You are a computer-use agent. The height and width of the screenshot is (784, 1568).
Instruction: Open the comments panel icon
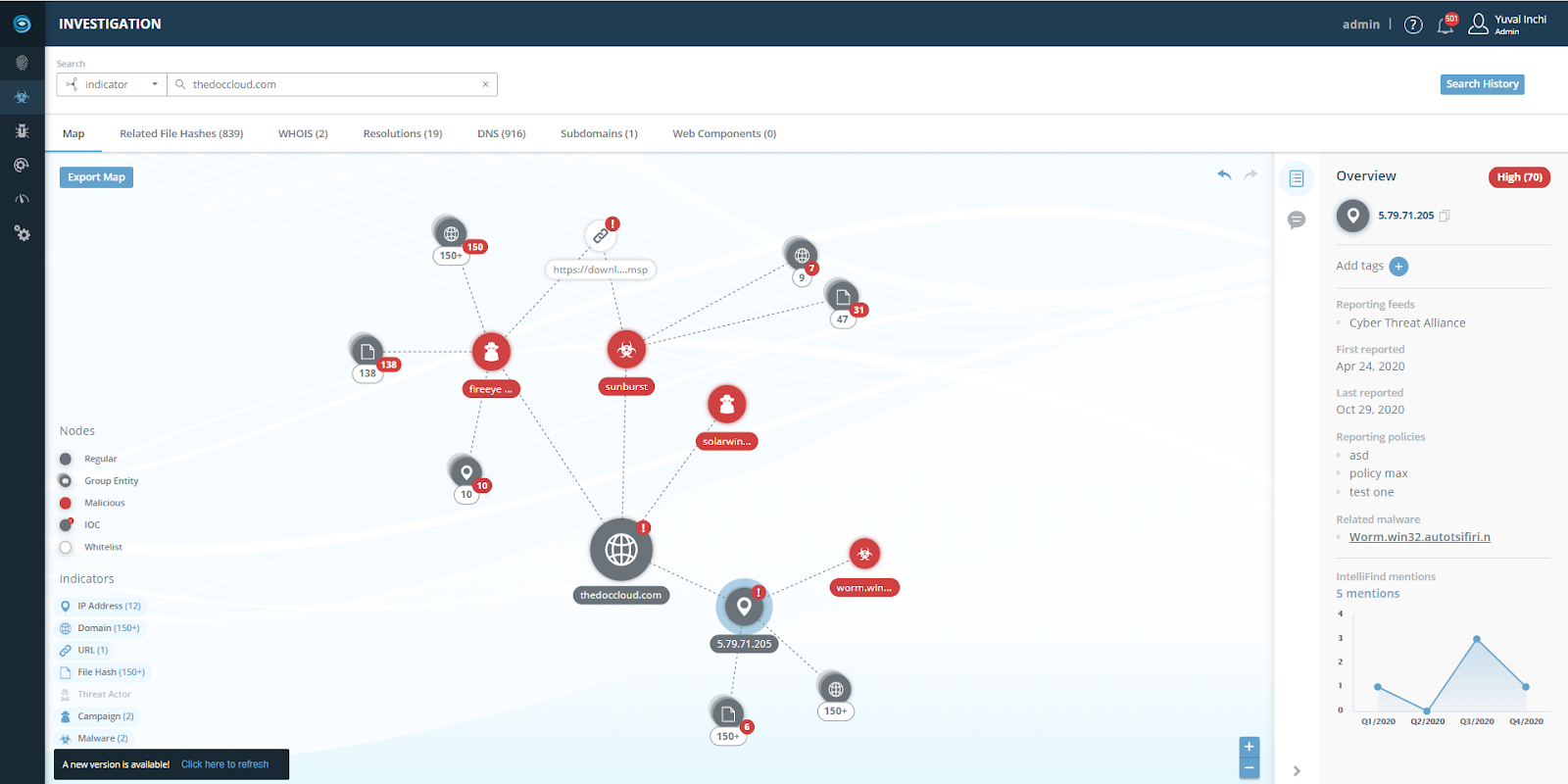[1297, 220]
